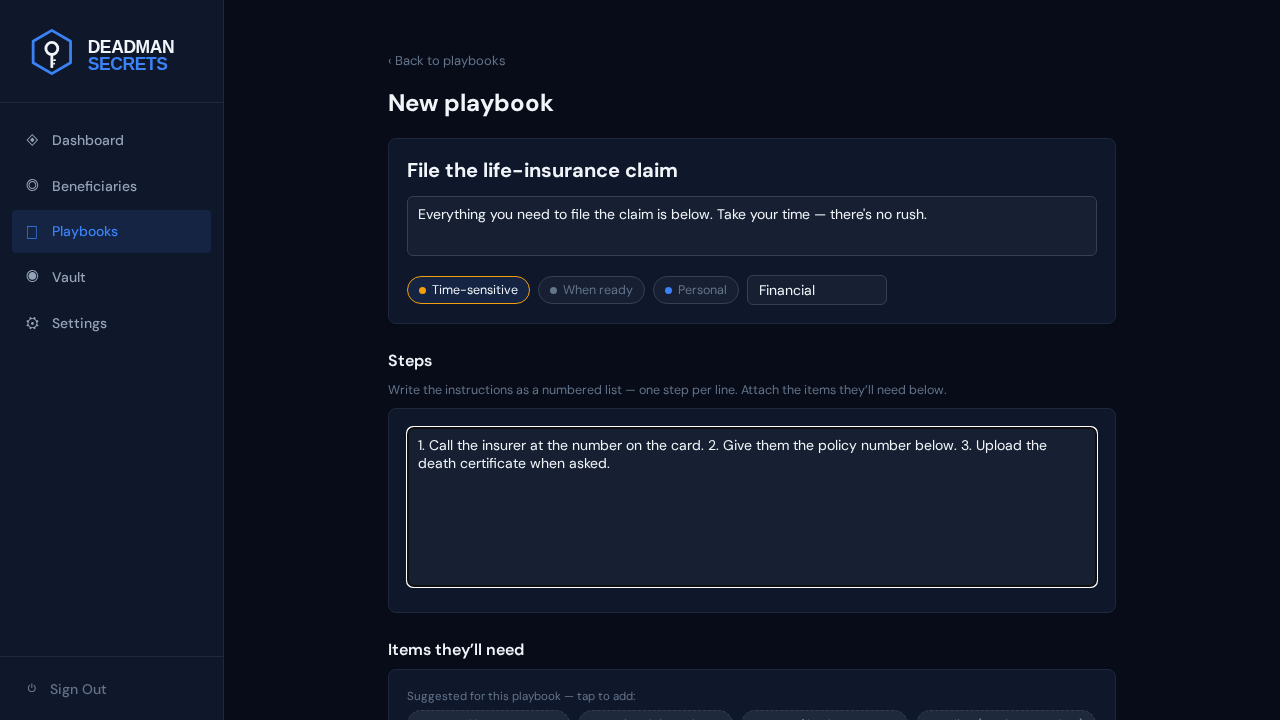
Task: Click the Sign Out power icon
Action: (32, 689)
